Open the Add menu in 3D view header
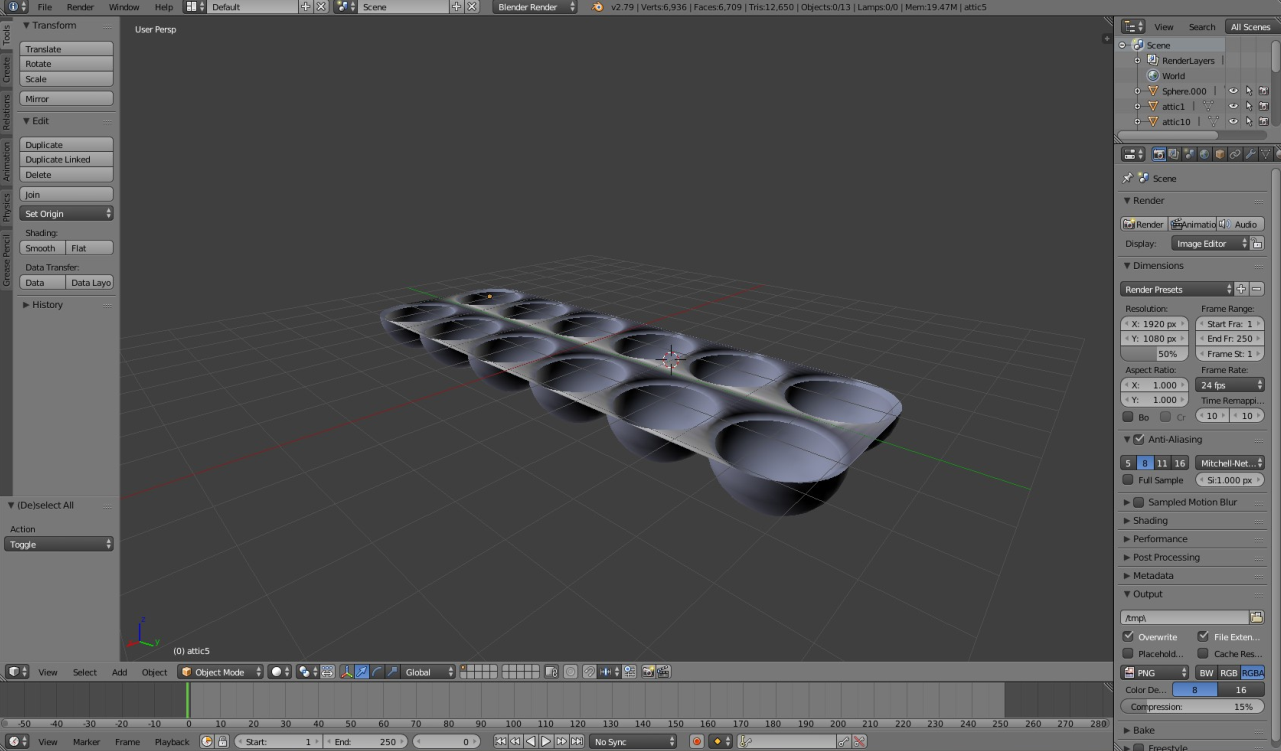1281x751 pixels. click(x=119, y=672)
